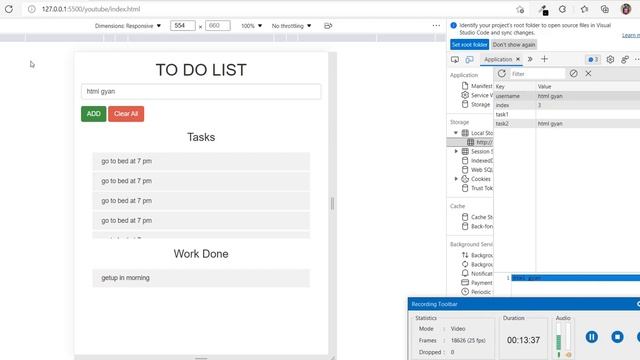Click the viewport width field showing 554
Viewport: 640px width, 360px height.
tap(182, 26)
